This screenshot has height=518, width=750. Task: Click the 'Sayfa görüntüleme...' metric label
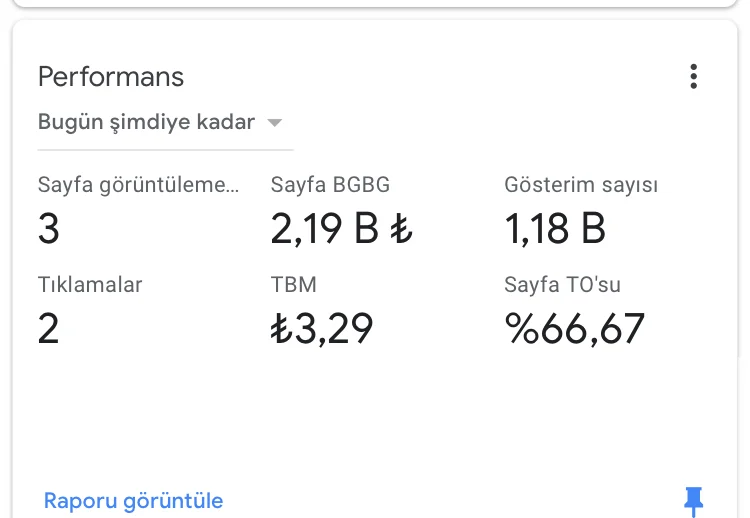point(138,185)
